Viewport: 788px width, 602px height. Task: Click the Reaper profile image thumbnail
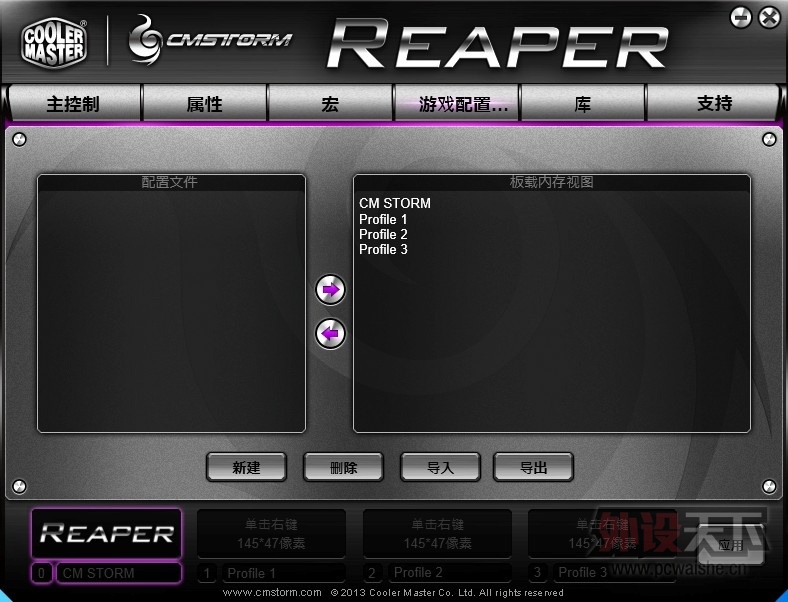106,533
